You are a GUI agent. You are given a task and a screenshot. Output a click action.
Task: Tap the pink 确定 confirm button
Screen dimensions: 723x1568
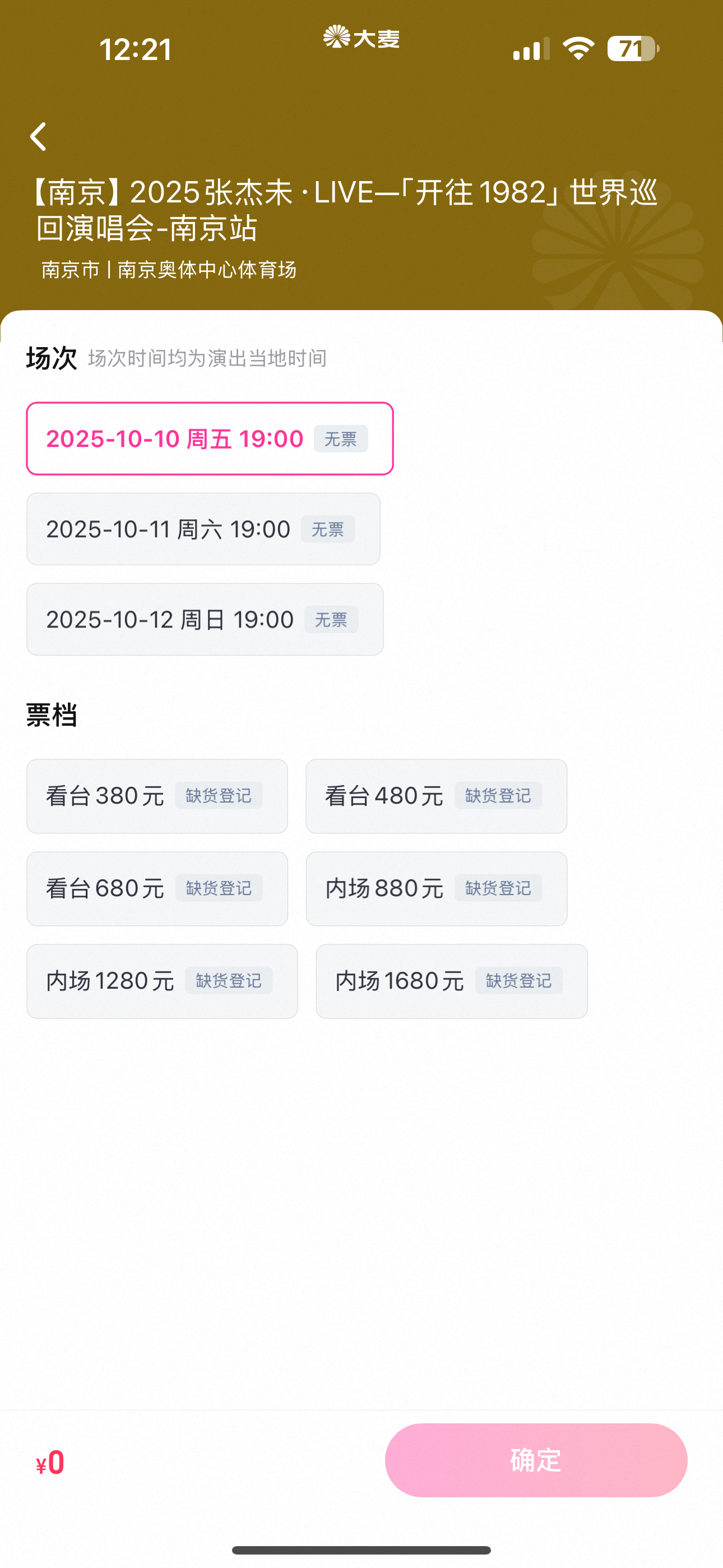pos(536,1460)
